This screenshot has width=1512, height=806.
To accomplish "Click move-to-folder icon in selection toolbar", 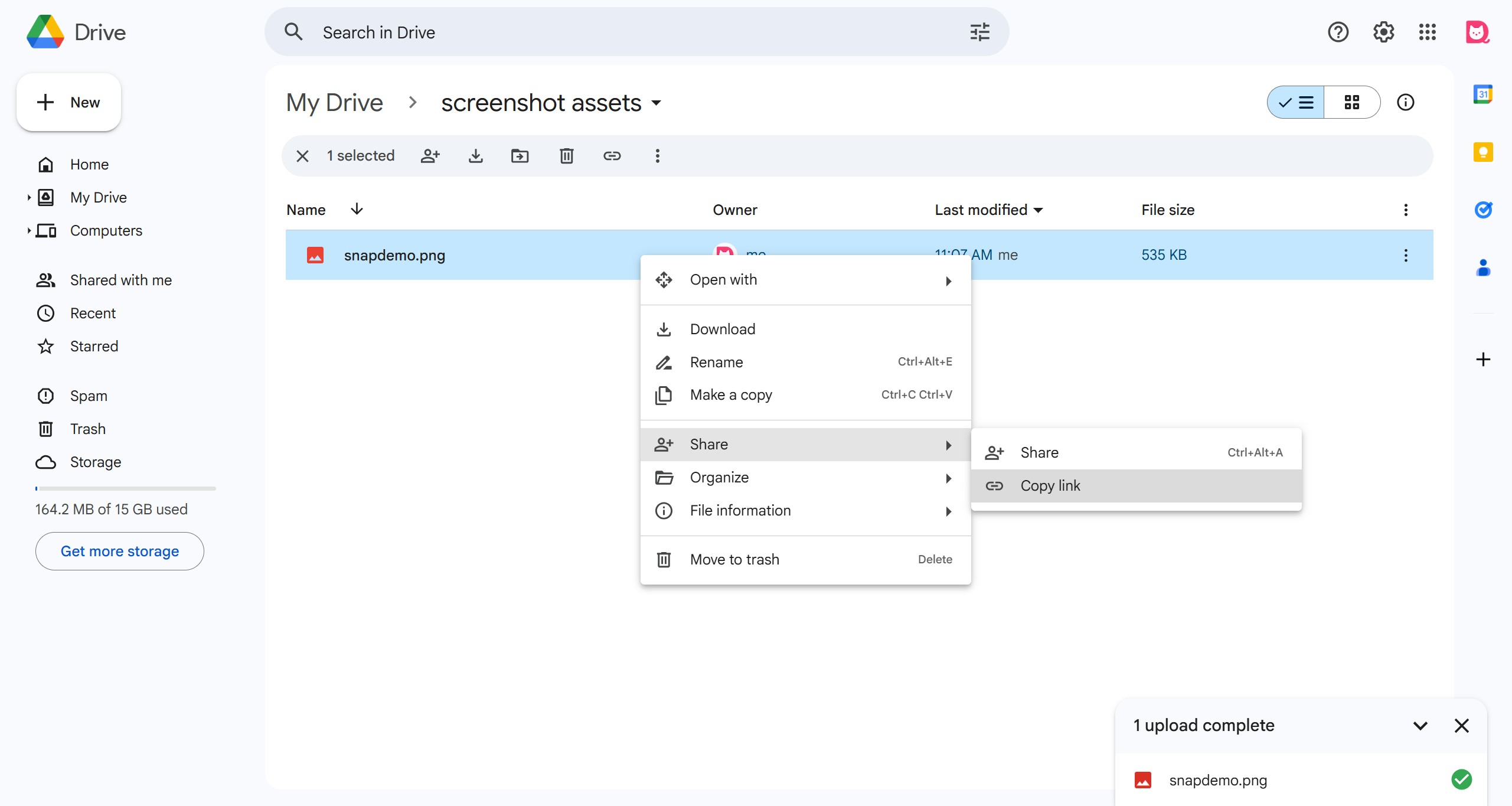I will click(x=520, y=156).
